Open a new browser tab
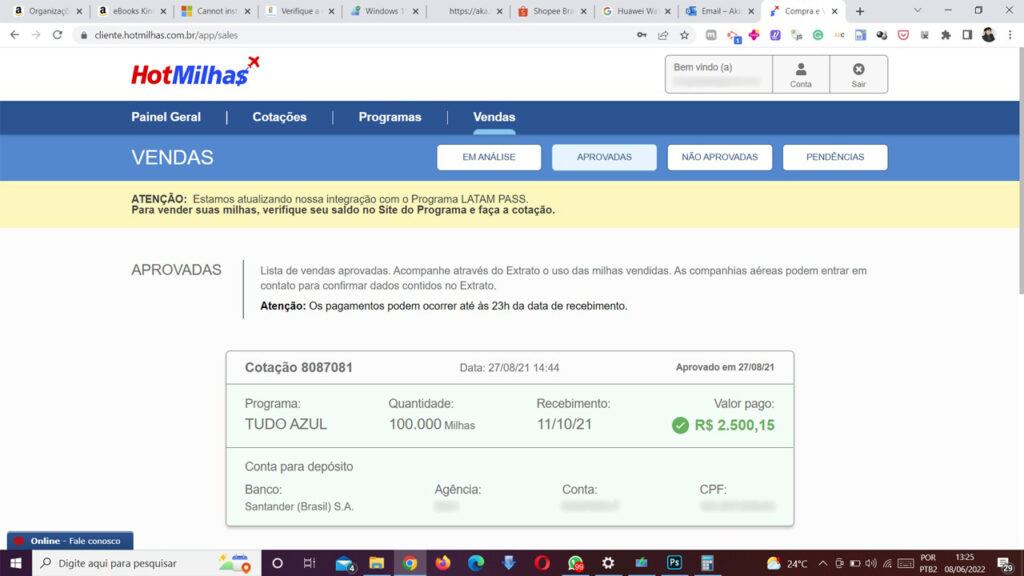The image size is (1024, 576). click(x=859, y=11)
